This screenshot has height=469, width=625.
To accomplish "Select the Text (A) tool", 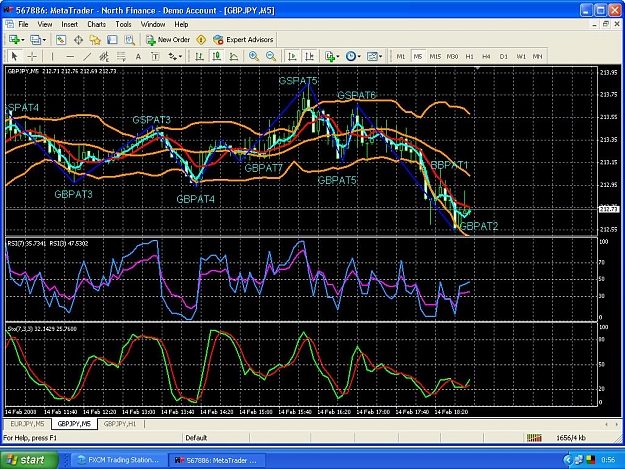I will (x=138, y=57).
